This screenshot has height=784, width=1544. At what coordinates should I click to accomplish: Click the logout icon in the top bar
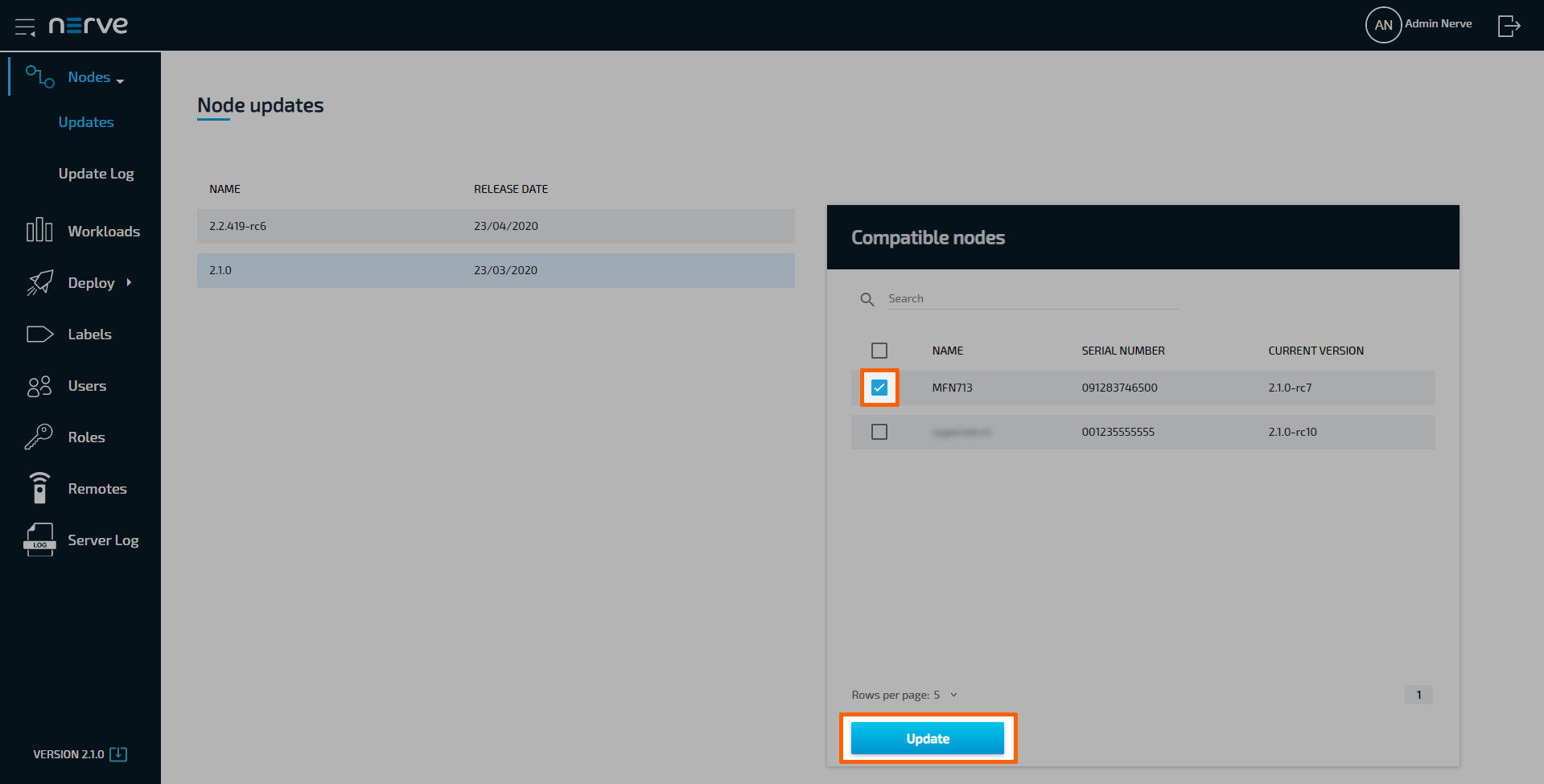(x=1509, y=25)
